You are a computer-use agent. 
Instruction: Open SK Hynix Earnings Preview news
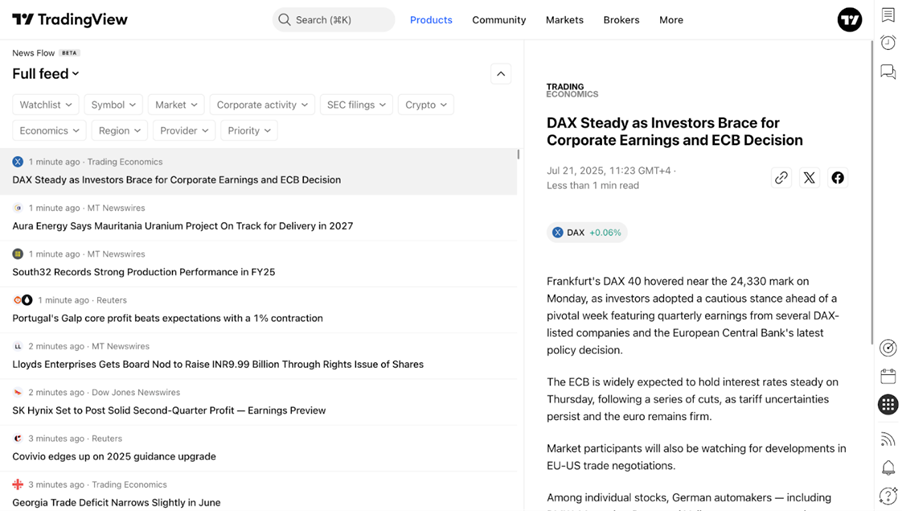258,402
